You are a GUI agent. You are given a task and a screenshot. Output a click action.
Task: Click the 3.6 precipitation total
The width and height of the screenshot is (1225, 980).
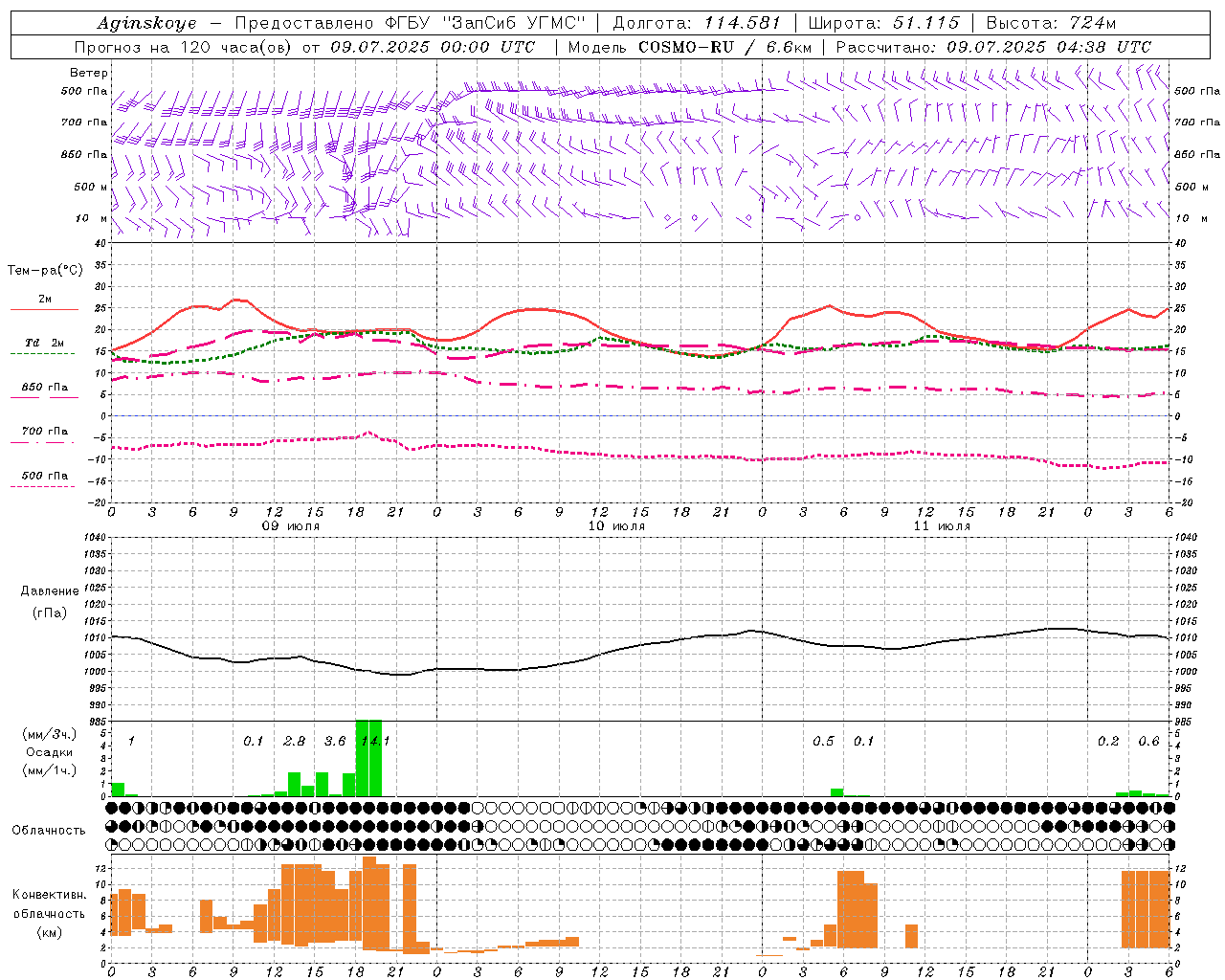pos(335,741)
